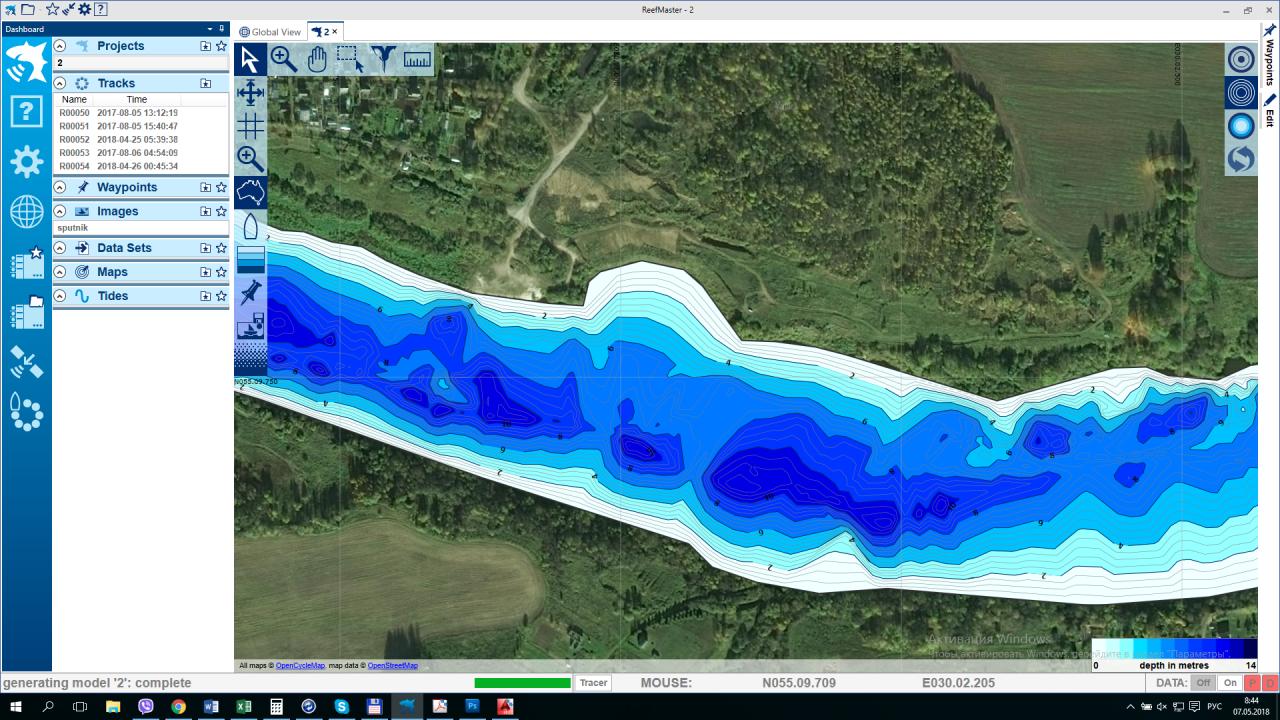Screen dimensions: 1280x720
Task: Click the depth in metres color scale
Action: pyautogui.click(x=1174, y=648)
